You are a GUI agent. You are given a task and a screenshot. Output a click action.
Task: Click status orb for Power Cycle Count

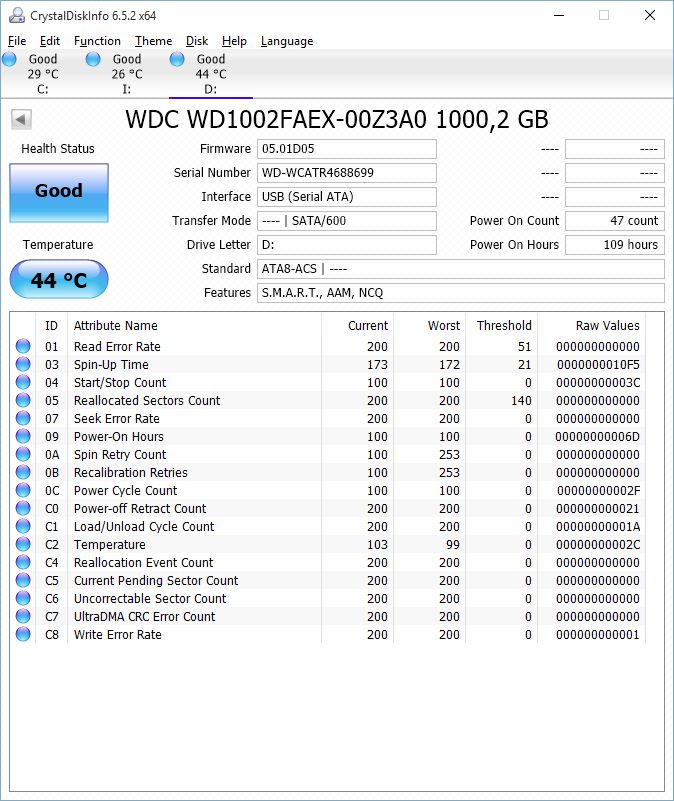click(23, 490)
